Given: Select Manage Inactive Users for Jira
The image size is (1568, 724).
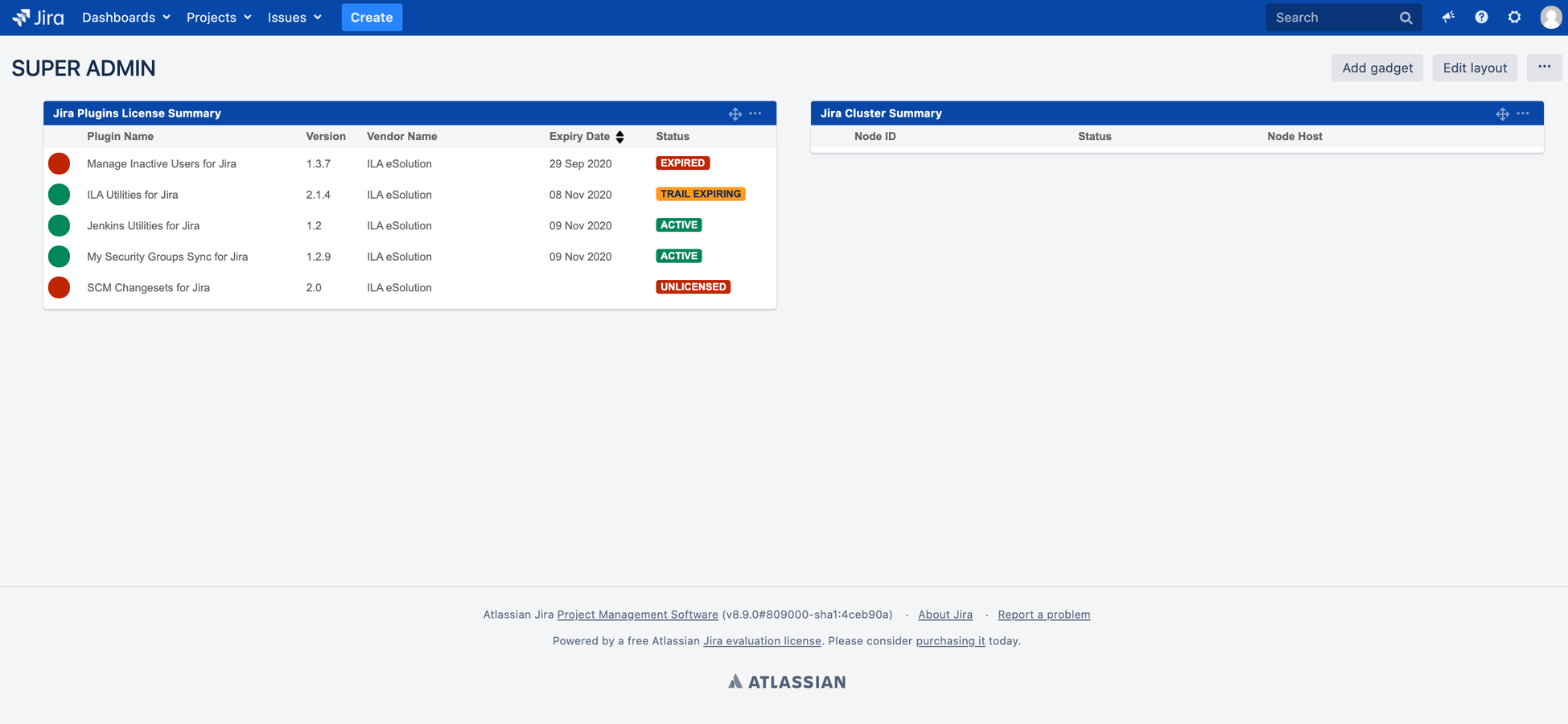Looking at the screenshot, I should (162, 164).
